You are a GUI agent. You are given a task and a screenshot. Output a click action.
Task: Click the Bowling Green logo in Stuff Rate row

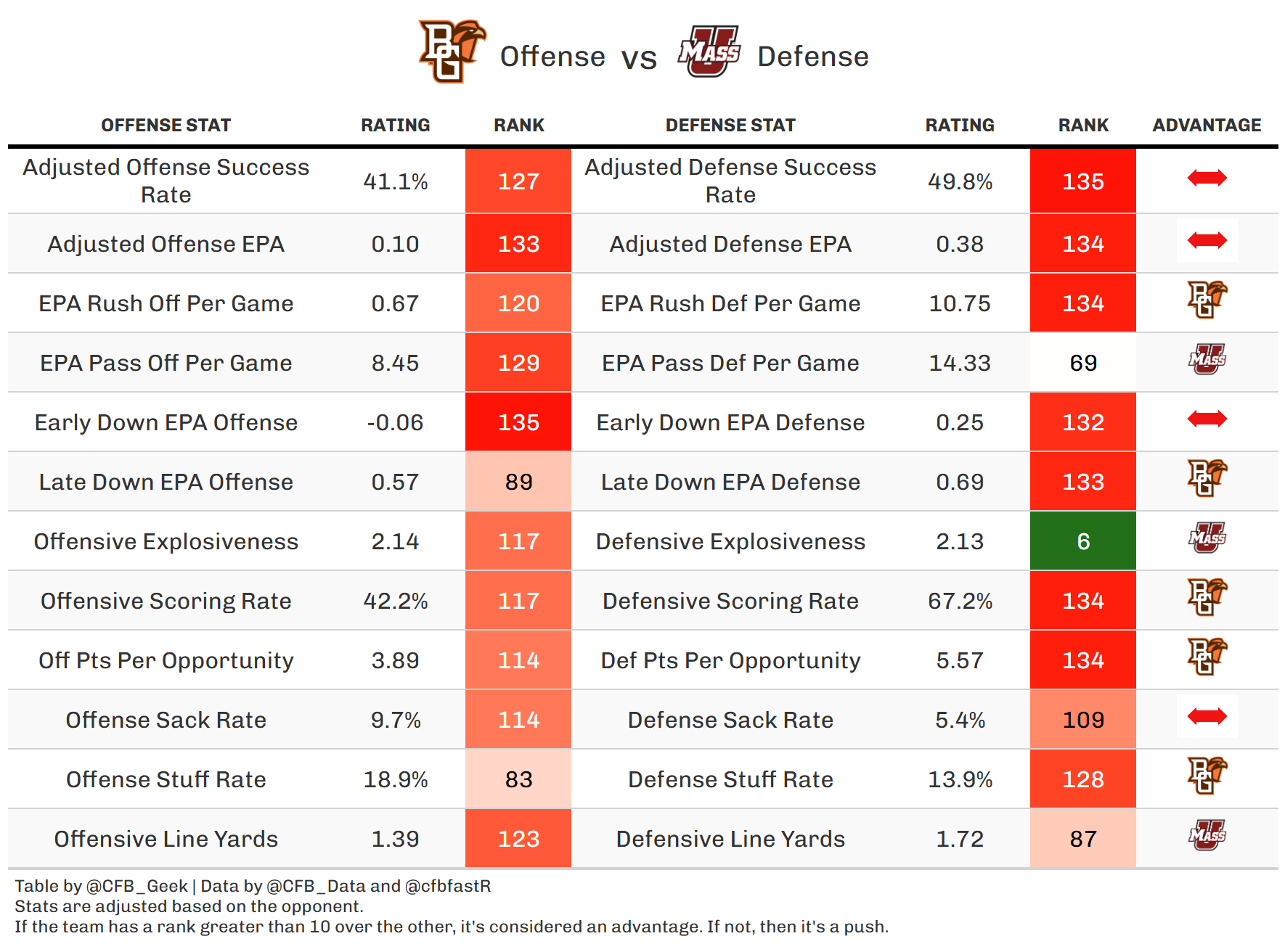(x=1207, y=776)
